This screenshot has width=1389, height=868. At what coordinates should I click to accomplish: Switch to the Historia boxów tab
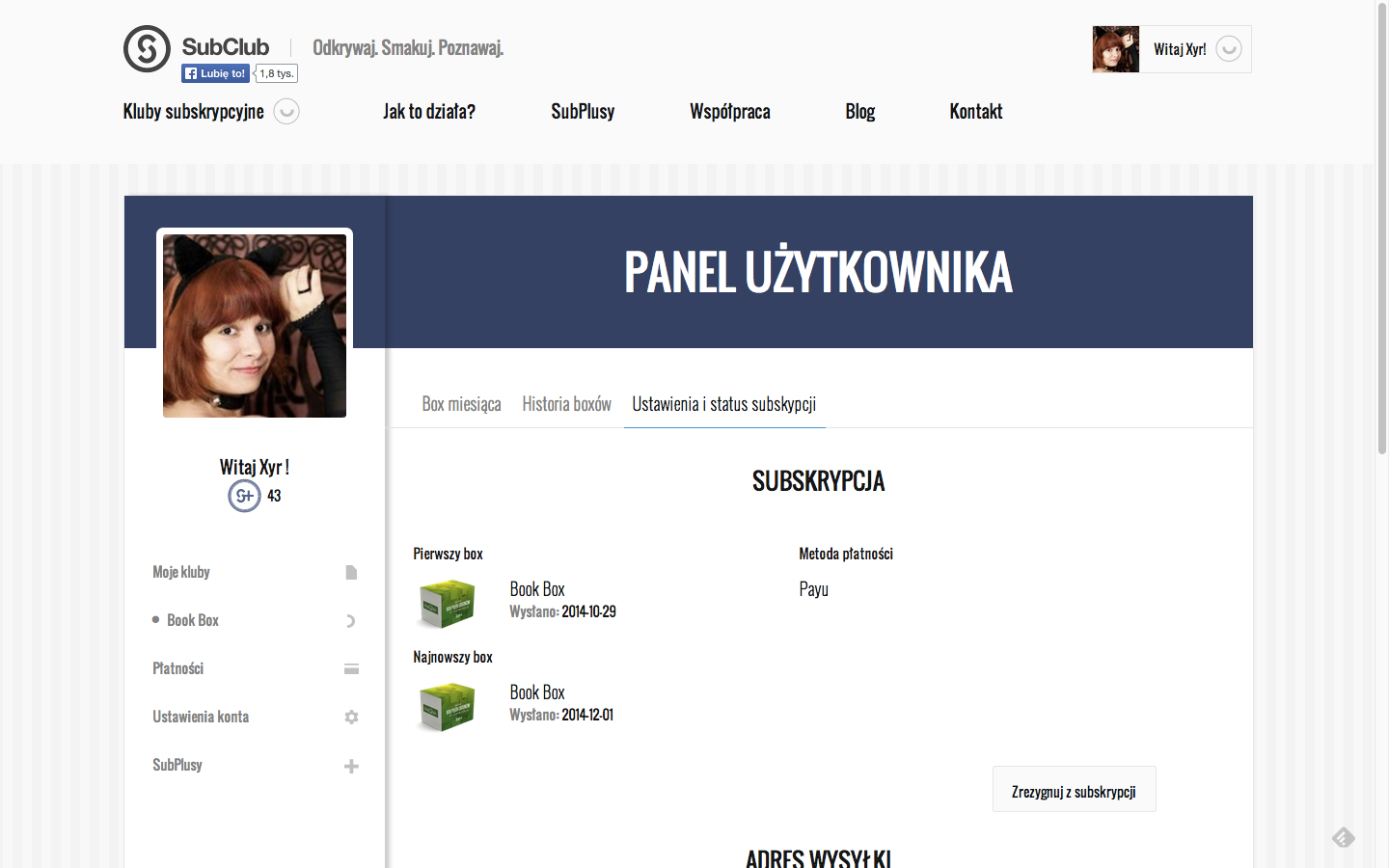567,404
